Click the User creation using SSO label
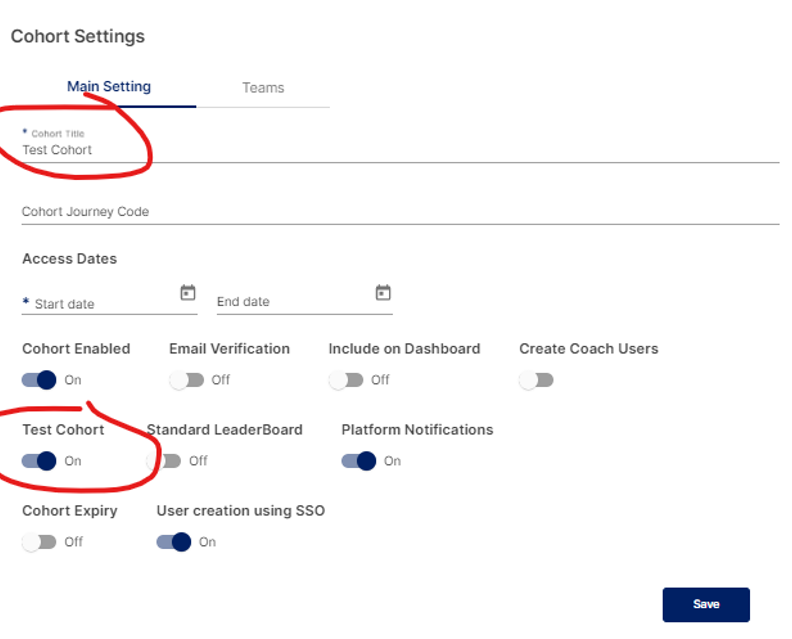Viewport: 792px width, 639px height. [241, 511]
